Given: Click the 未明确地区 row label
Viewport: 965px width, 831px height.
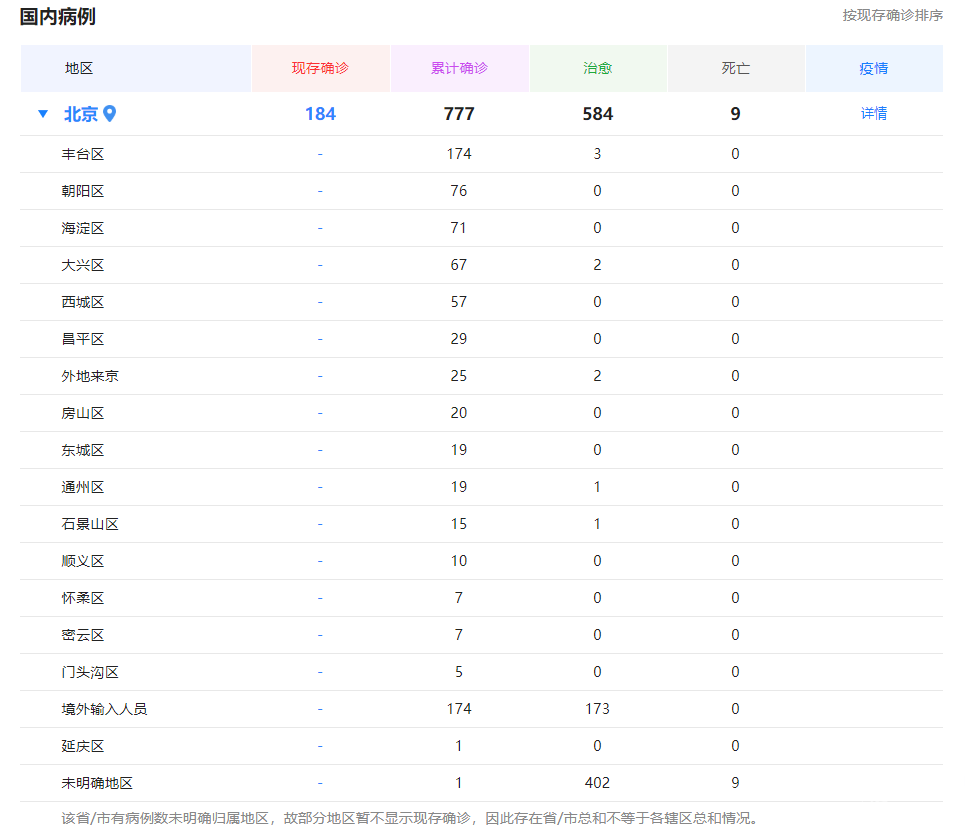Looking at the screenshot, I should tap(97, 783).
